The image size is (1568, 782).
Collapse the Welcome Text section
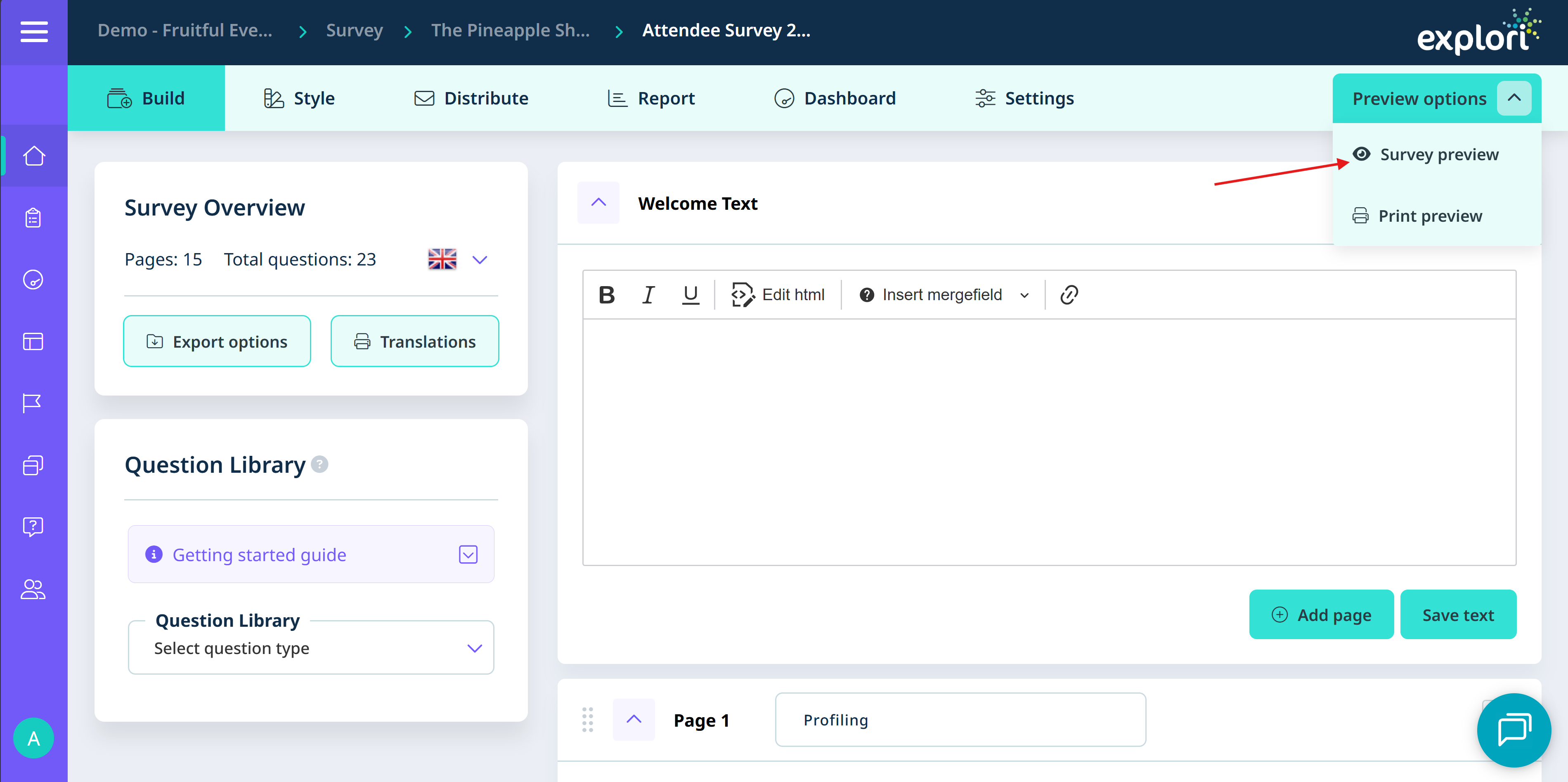coord(598,203)
